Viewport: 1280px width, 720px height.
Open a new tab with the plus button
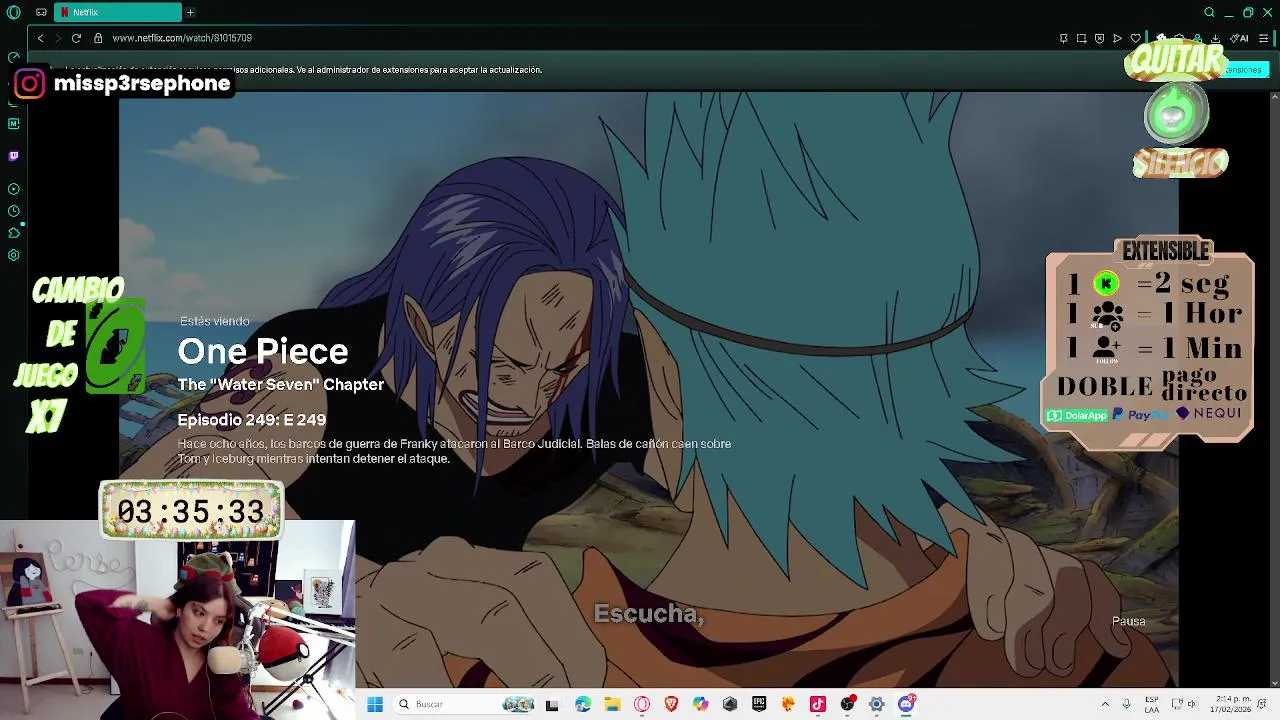(x=190, y=12)
